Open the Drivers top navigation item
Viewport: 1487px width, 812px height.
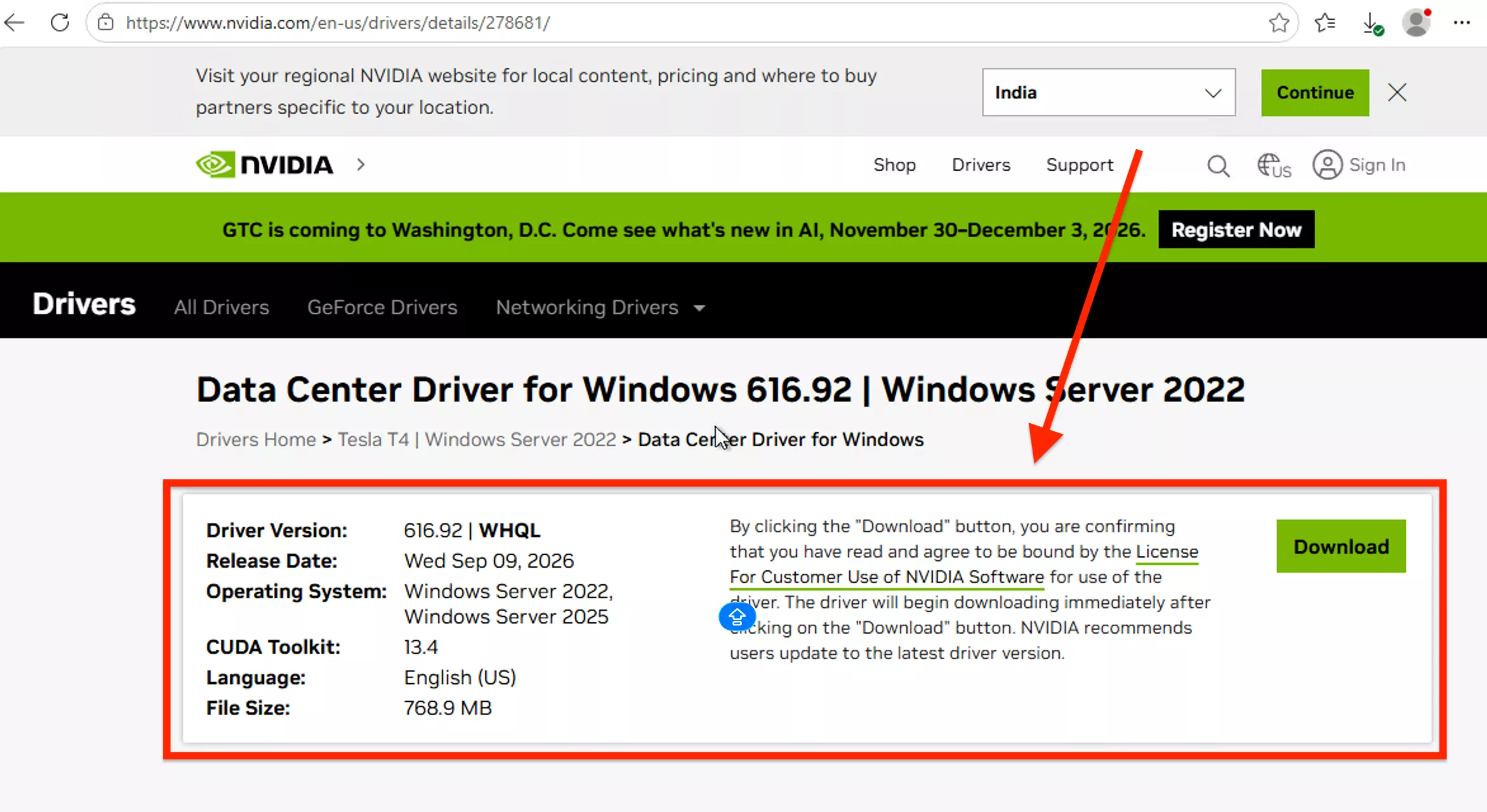(981, 165)
